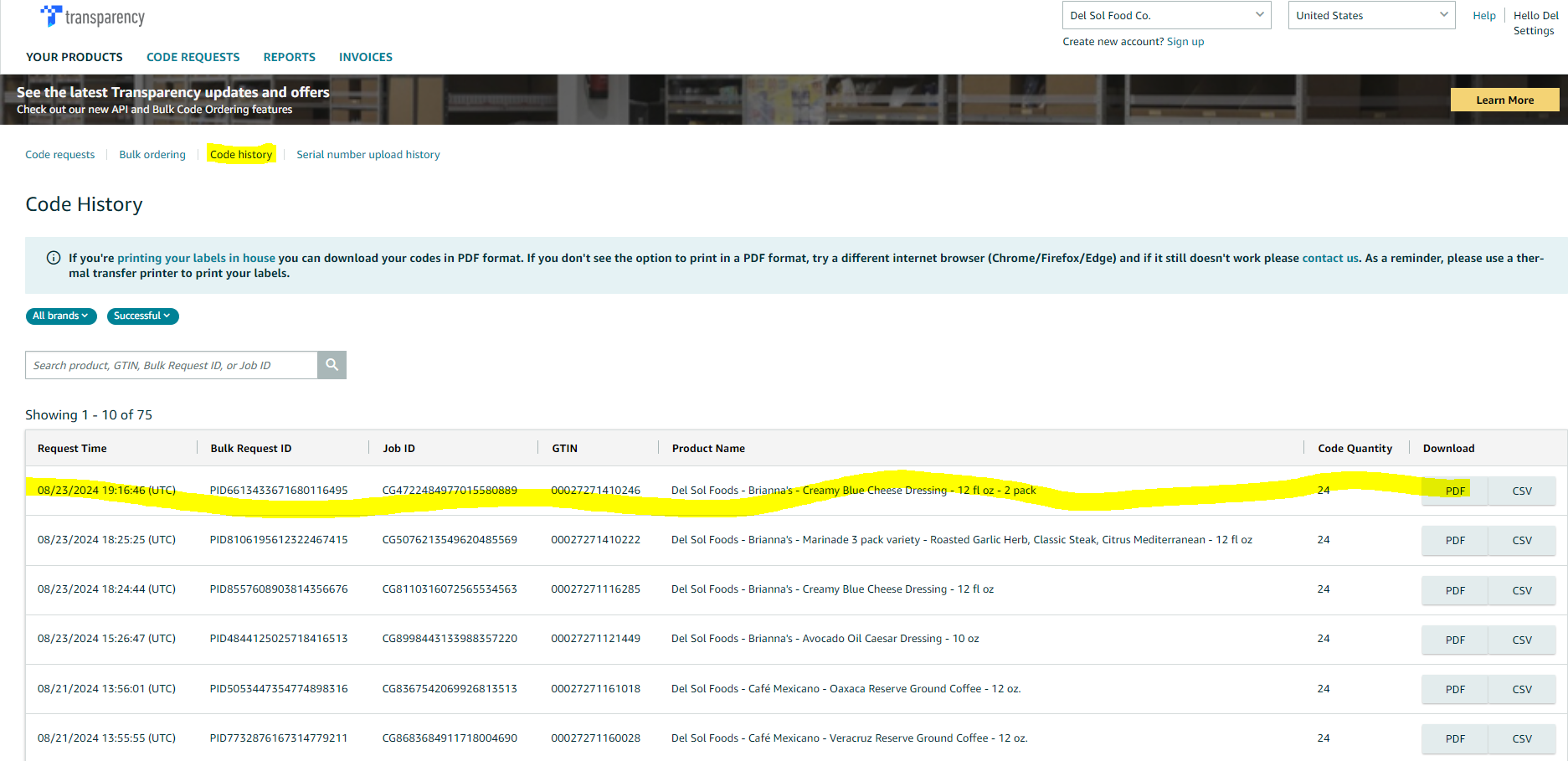Expand the All brands filter
This screenshot has width=1568, height=761.
coord(61,316)
